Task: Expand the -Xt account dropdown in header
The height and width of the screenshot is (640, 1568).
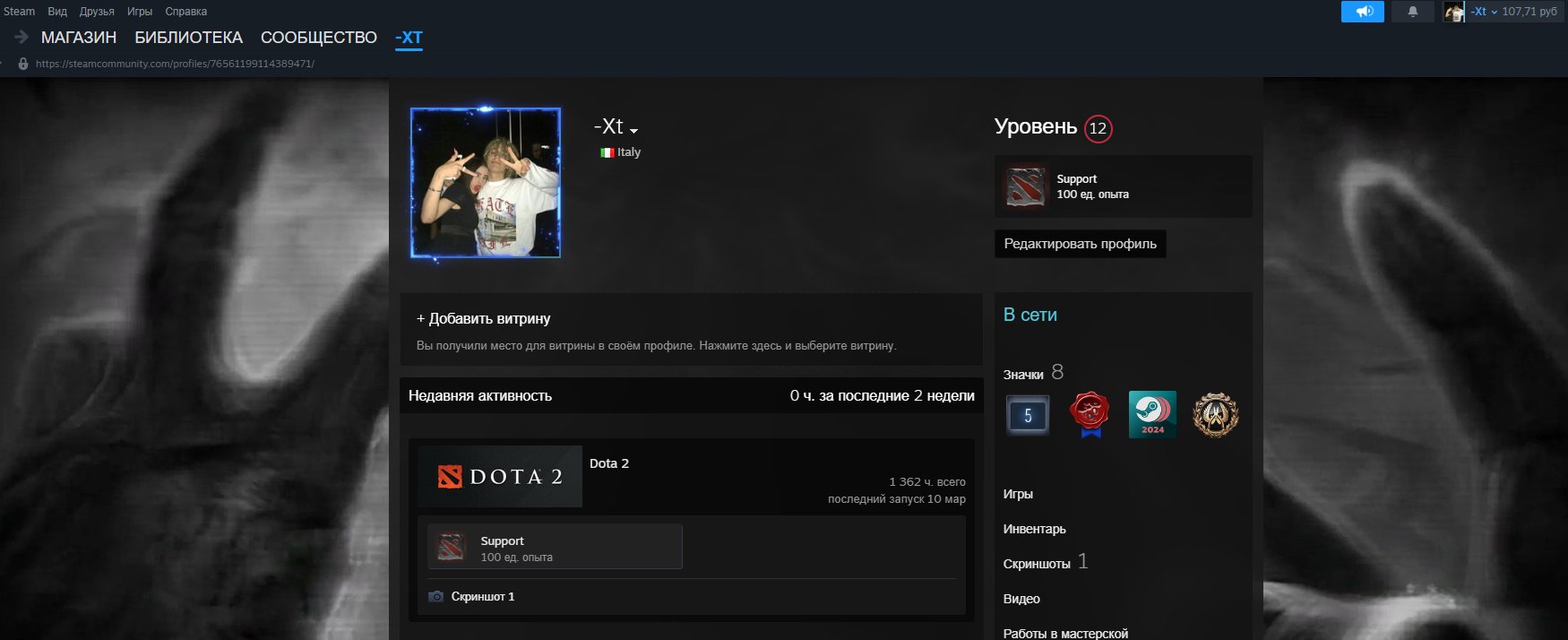Action: click(x=1484, y=12)
